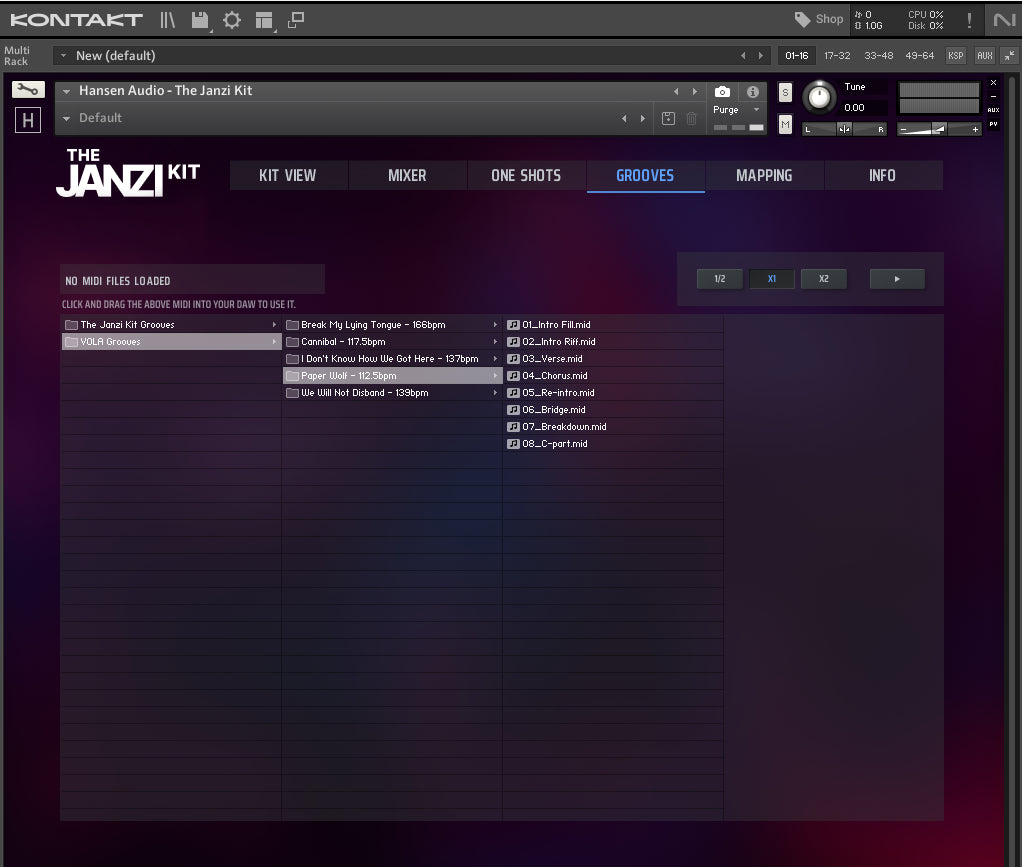Enable half-time 1/2 tempo button
The image size is (1022, 867).
720,279
